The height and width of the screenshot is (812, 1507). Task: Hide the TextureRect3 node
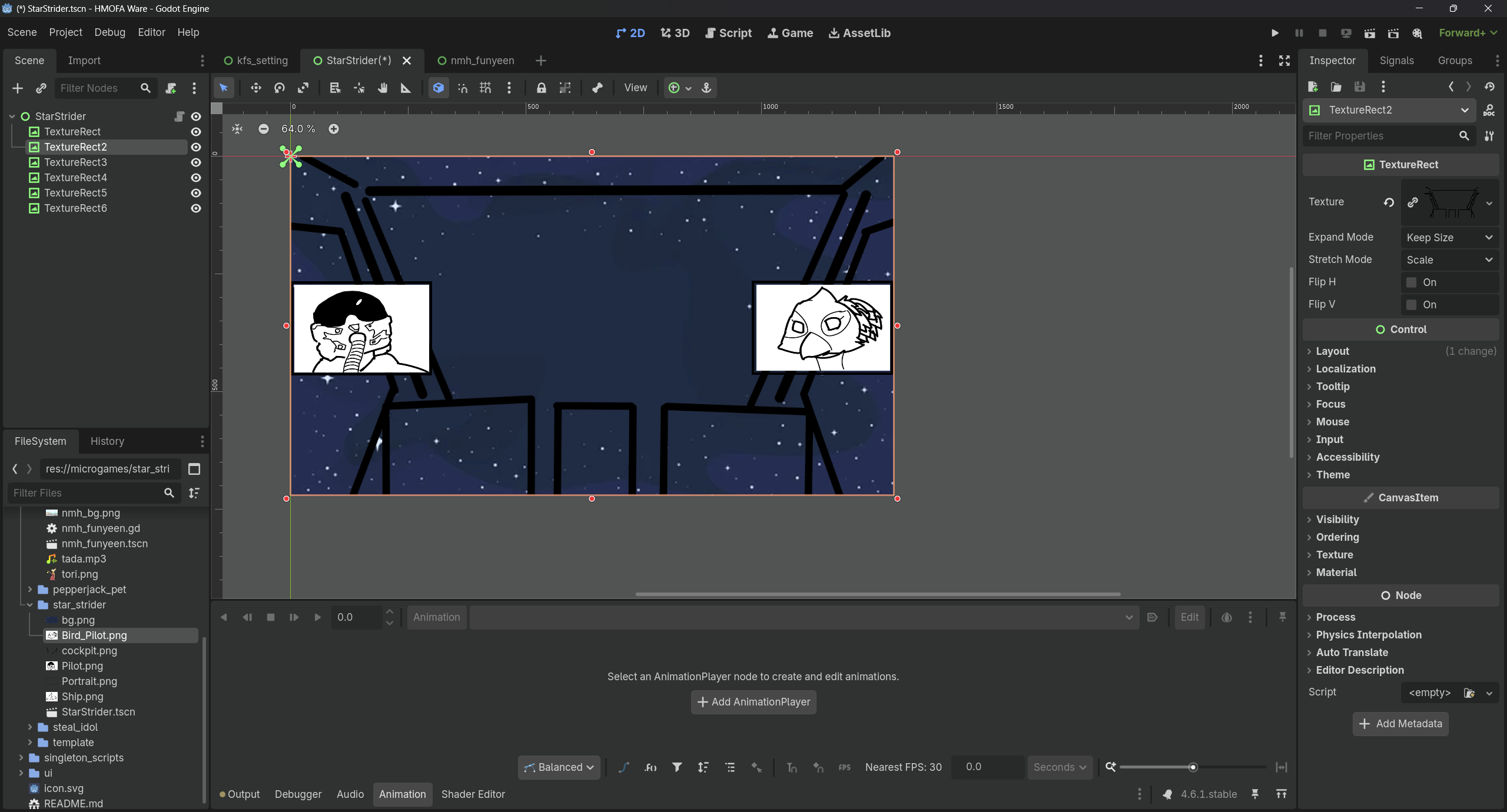[196, 162]
